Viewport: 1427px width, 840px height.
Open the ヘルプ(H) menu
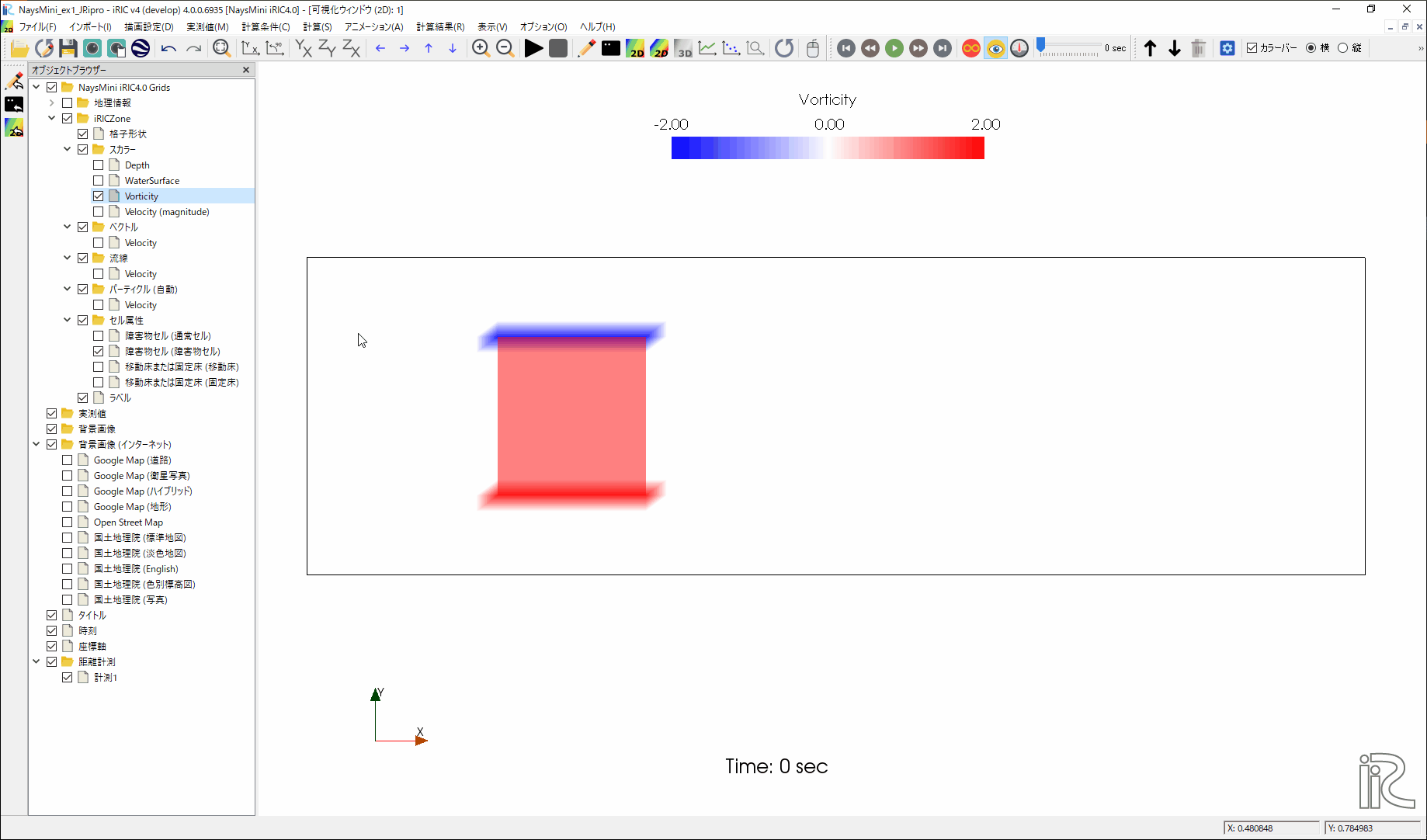point(597,26)
